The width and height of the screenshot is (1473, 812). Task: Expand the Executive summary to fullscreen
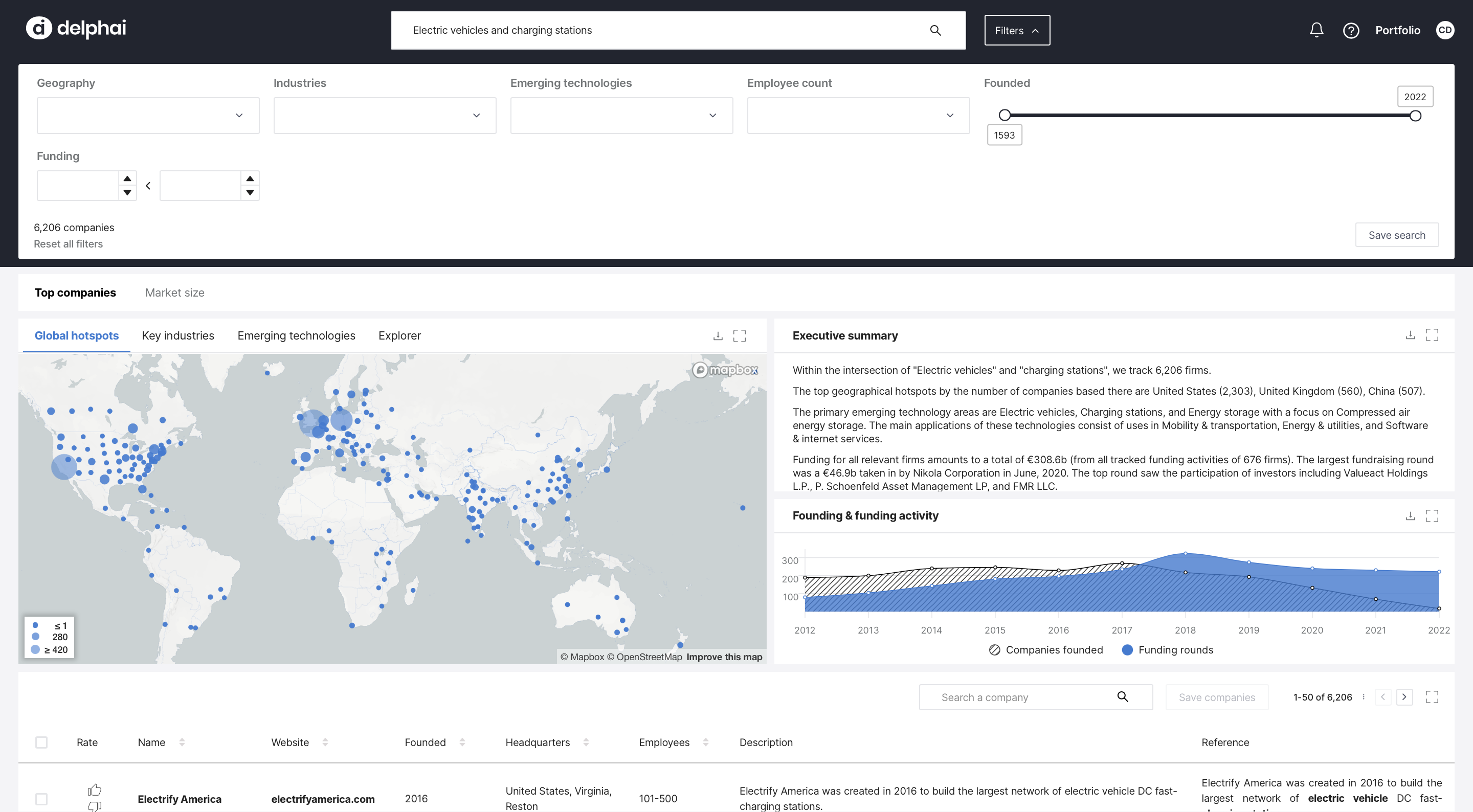point(1432,335)
